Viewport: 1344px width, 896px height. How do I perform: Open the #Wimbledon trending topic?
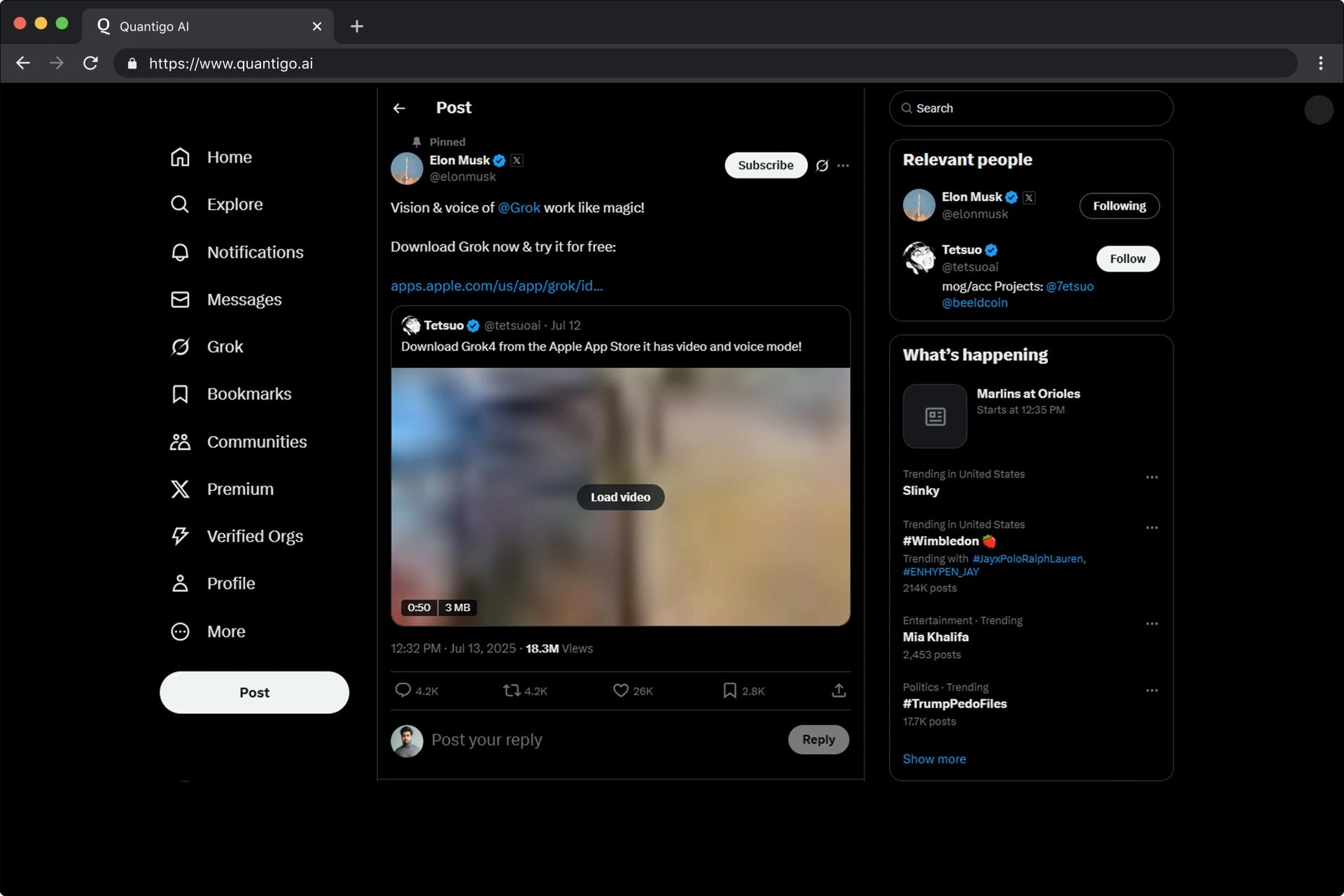[949, 541]
